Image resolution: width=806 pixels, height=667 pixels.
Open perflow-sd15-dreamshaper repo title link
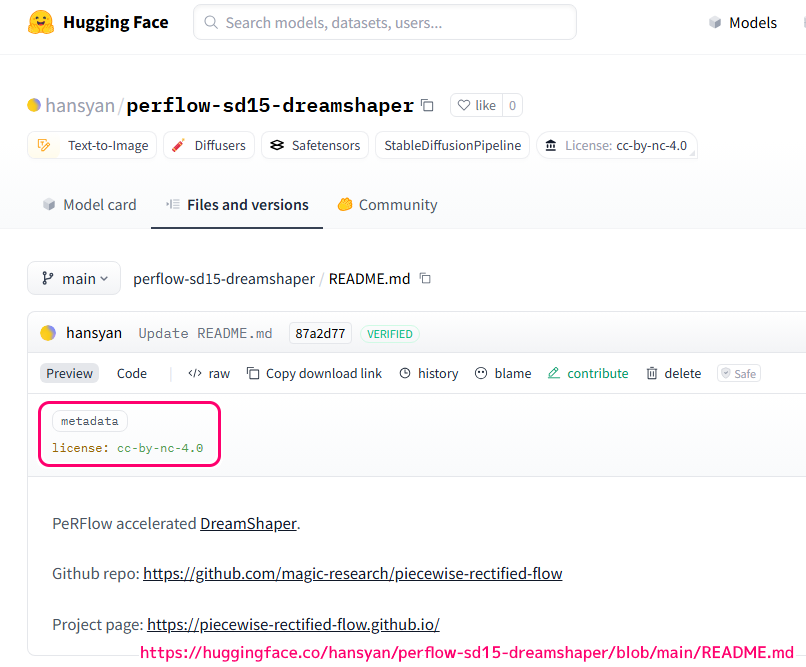[x=270, y=105]
